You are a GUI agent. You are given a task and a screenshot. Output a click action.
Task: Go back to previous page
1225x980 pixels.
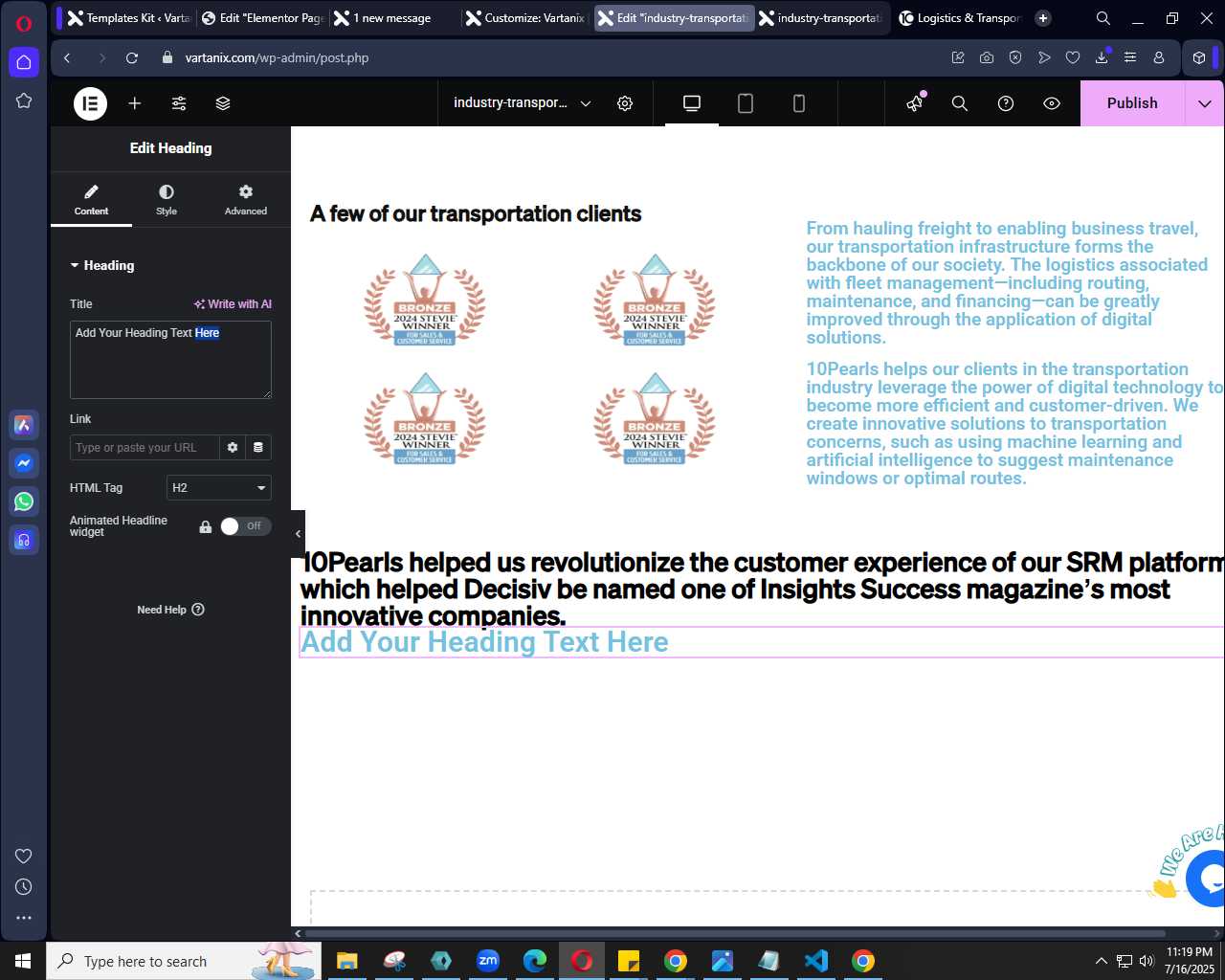pos(67,57)
